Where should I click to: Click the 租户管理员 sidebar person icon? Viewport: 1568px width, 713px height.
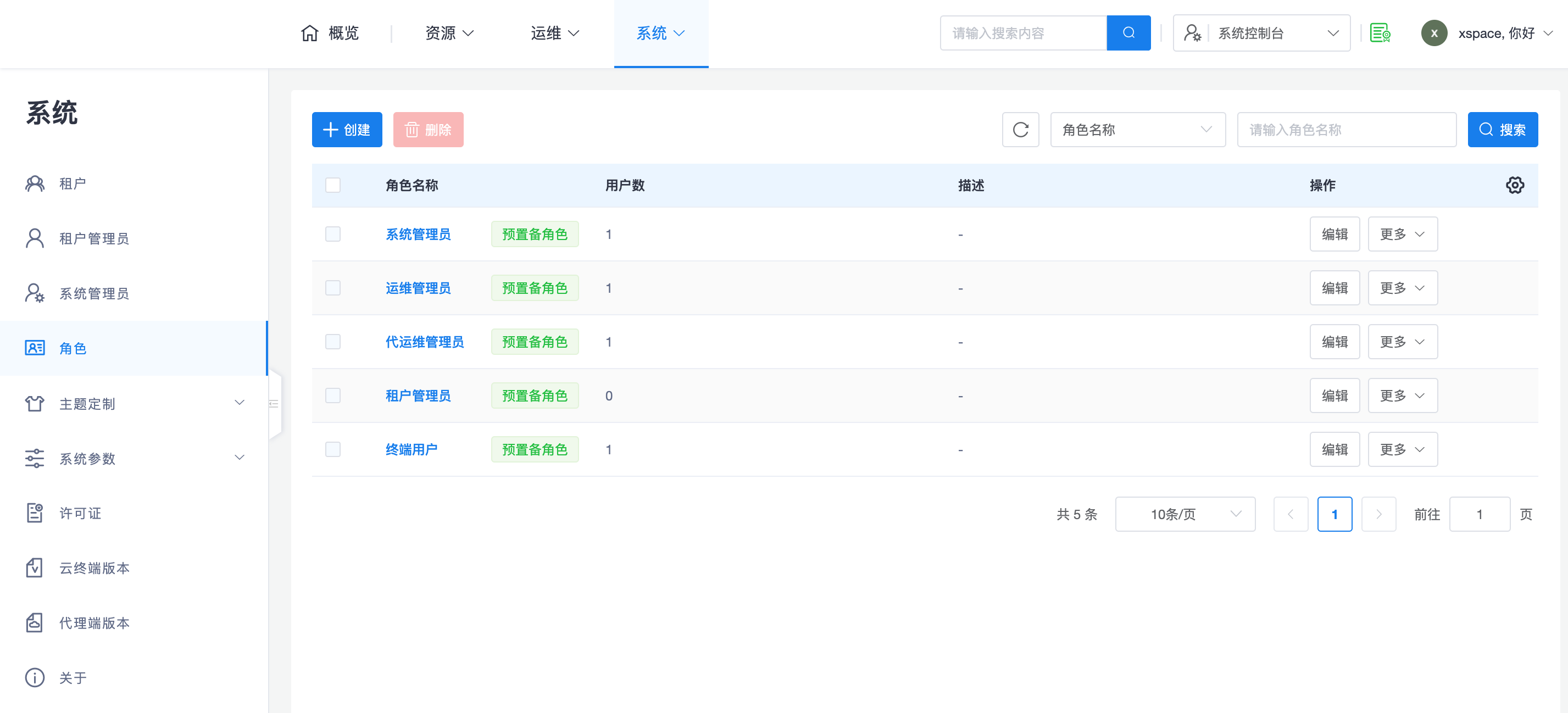point(35,238)
